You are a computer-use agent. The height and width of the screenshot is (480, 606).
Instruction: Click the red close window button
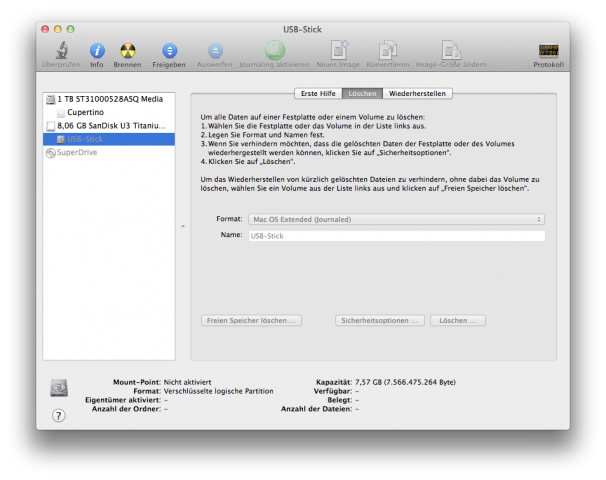[x=45, y=29]
